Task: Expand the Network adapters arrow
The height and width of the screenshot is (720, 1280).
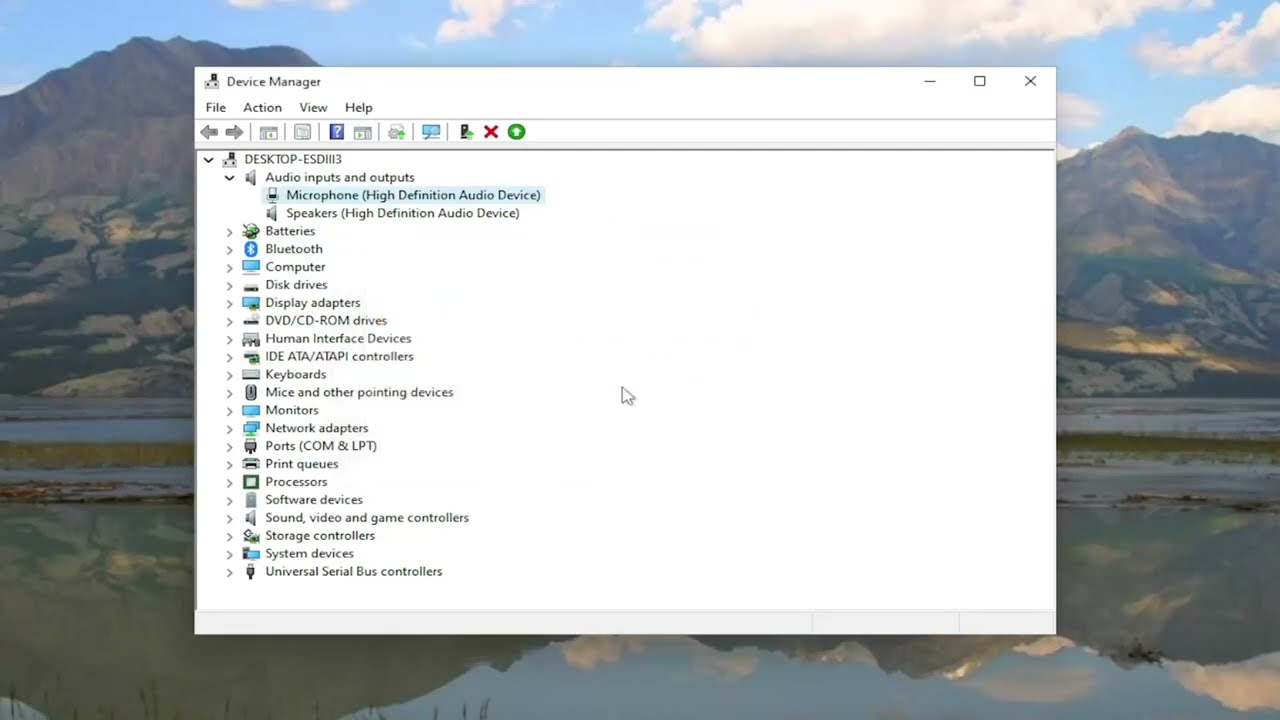Action: (x=229, y=429)
